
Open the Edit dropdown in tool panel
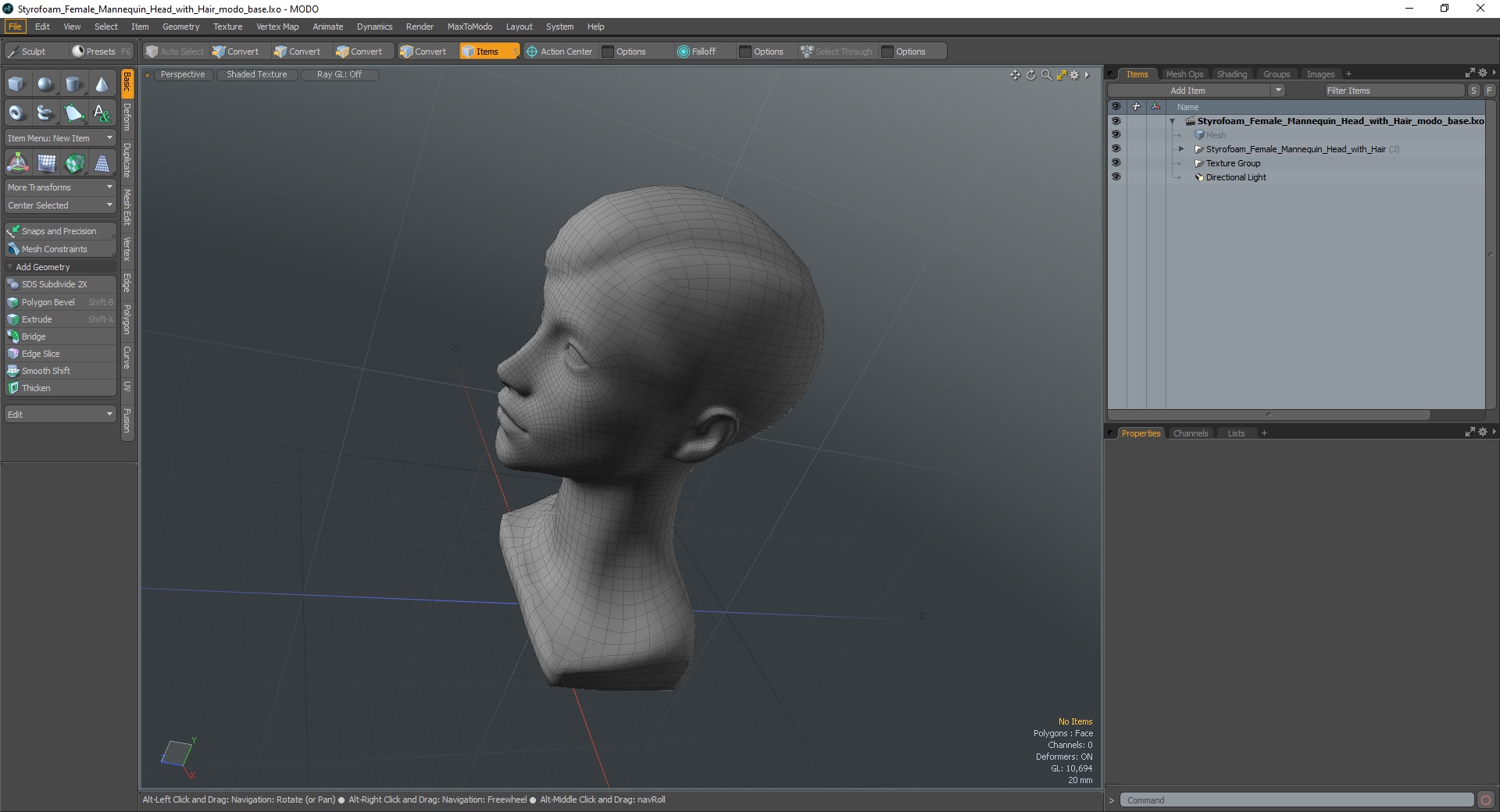tap(60, 415)
